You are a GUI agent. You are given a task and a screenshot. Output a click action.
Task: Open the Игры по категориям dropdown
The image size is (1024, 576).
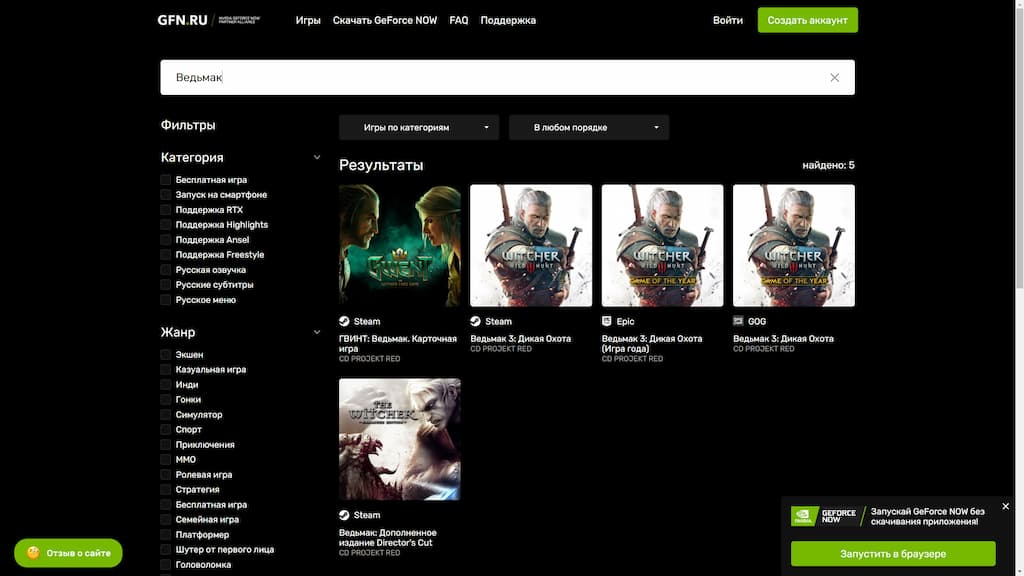pyautogui.click(x=419, y=127)
